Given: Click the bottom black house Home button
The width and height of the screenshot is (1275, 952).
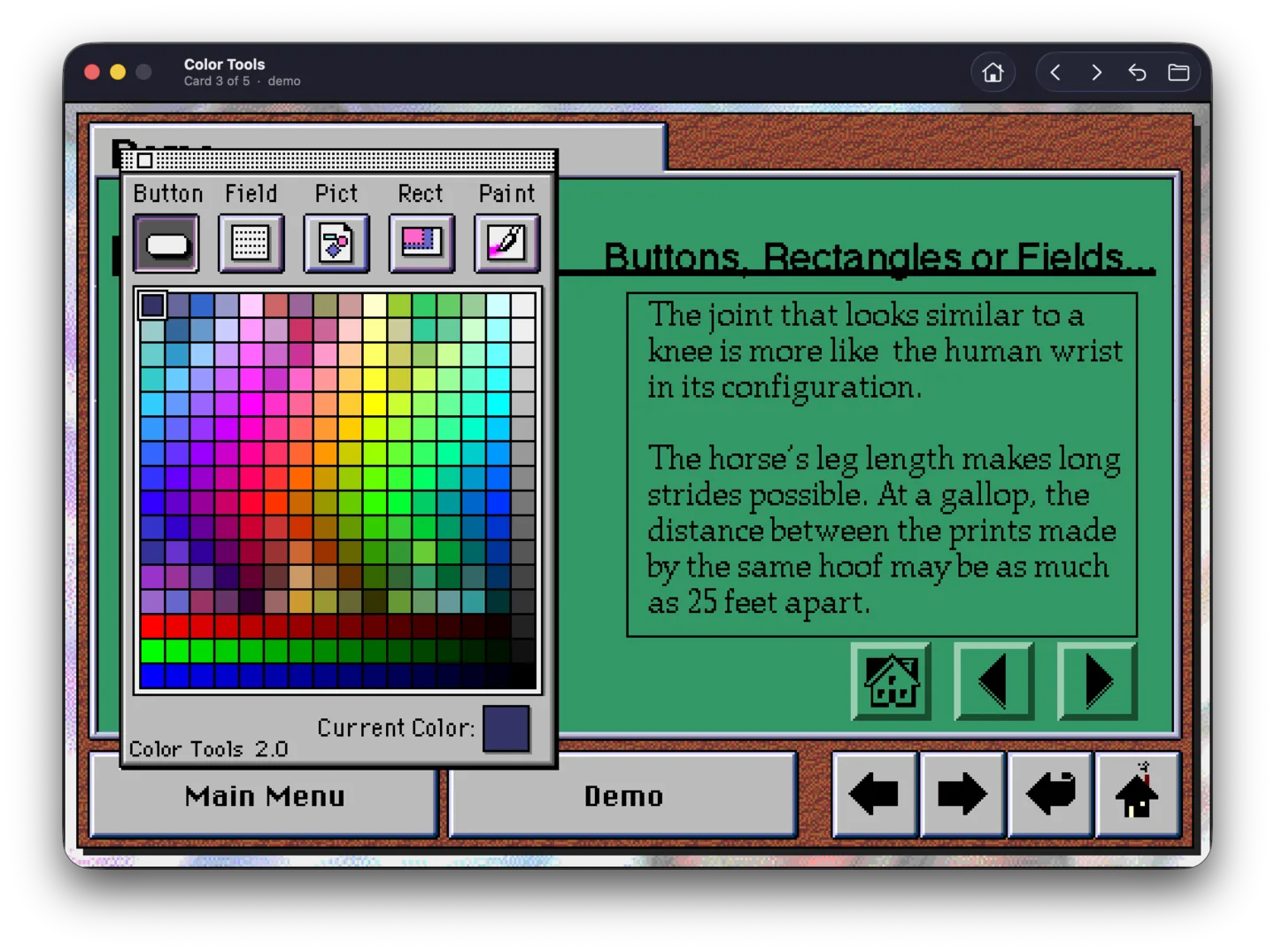Looking at the screenshot, I should point(1137,794).
